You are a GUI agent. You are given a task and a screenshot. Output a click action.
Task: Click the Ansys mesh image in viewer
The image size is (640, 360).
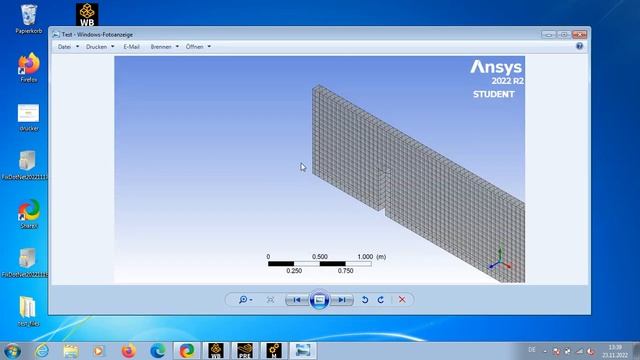coord(320,169)
